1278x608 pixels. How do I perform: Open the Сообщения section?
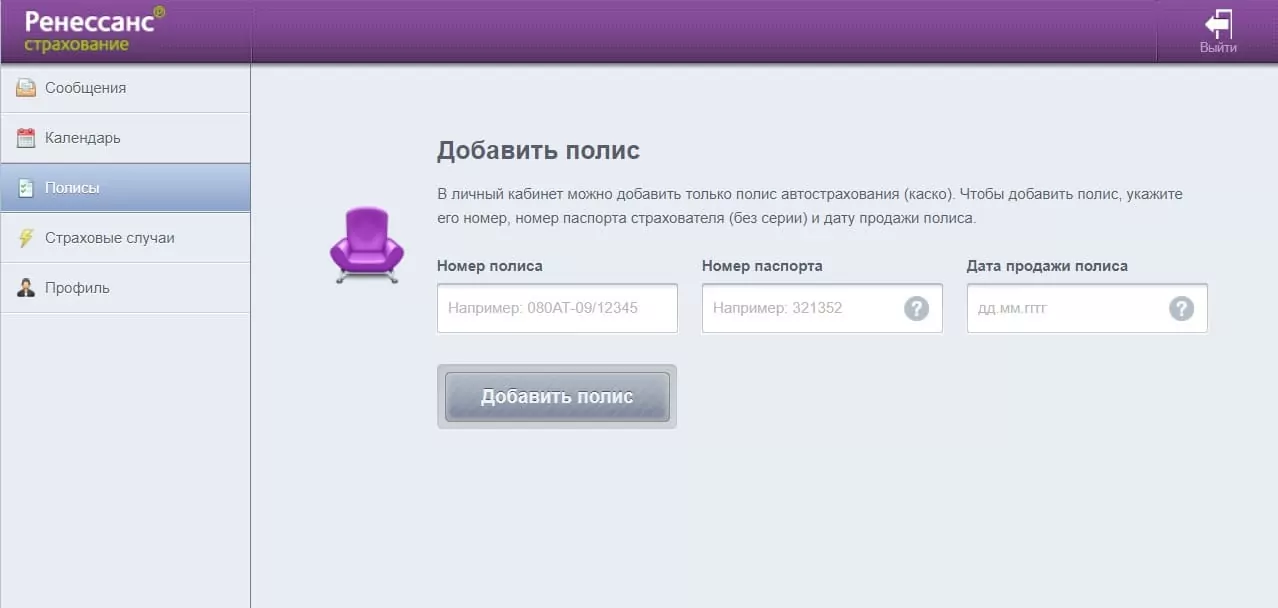tap(85, 88)
